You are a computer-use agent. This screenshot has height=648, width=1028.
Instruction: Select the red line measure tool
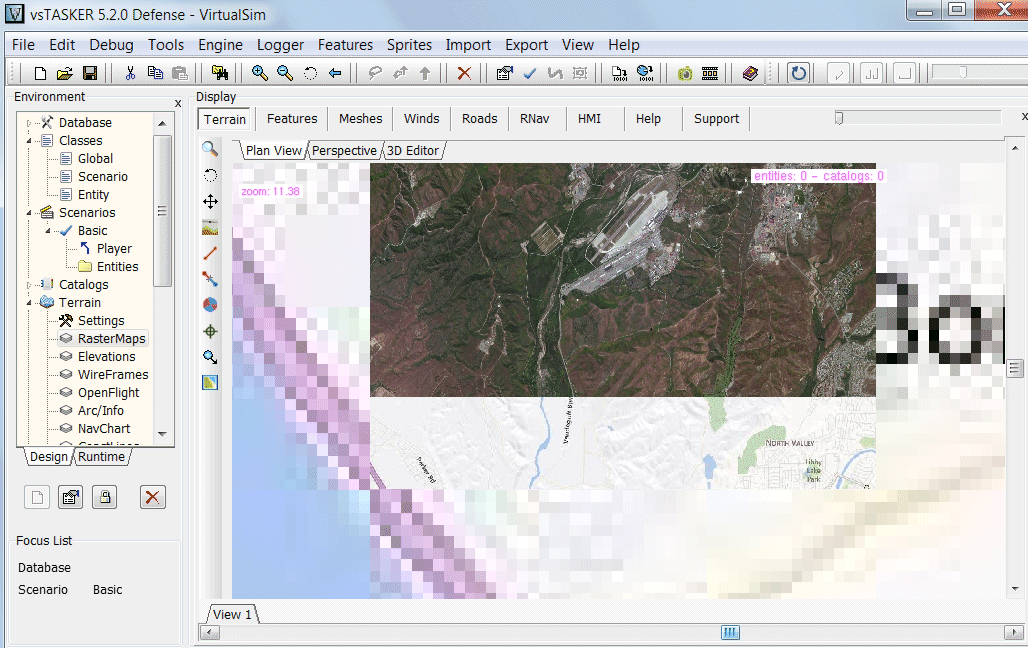(x=210, y=253)
